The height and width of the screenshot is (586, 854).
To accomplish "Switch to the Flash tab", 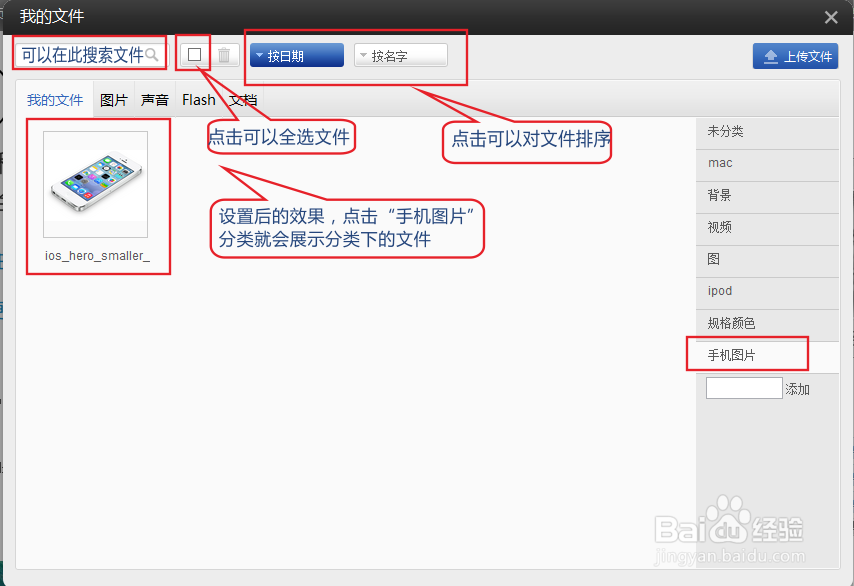I will [199, 100].
